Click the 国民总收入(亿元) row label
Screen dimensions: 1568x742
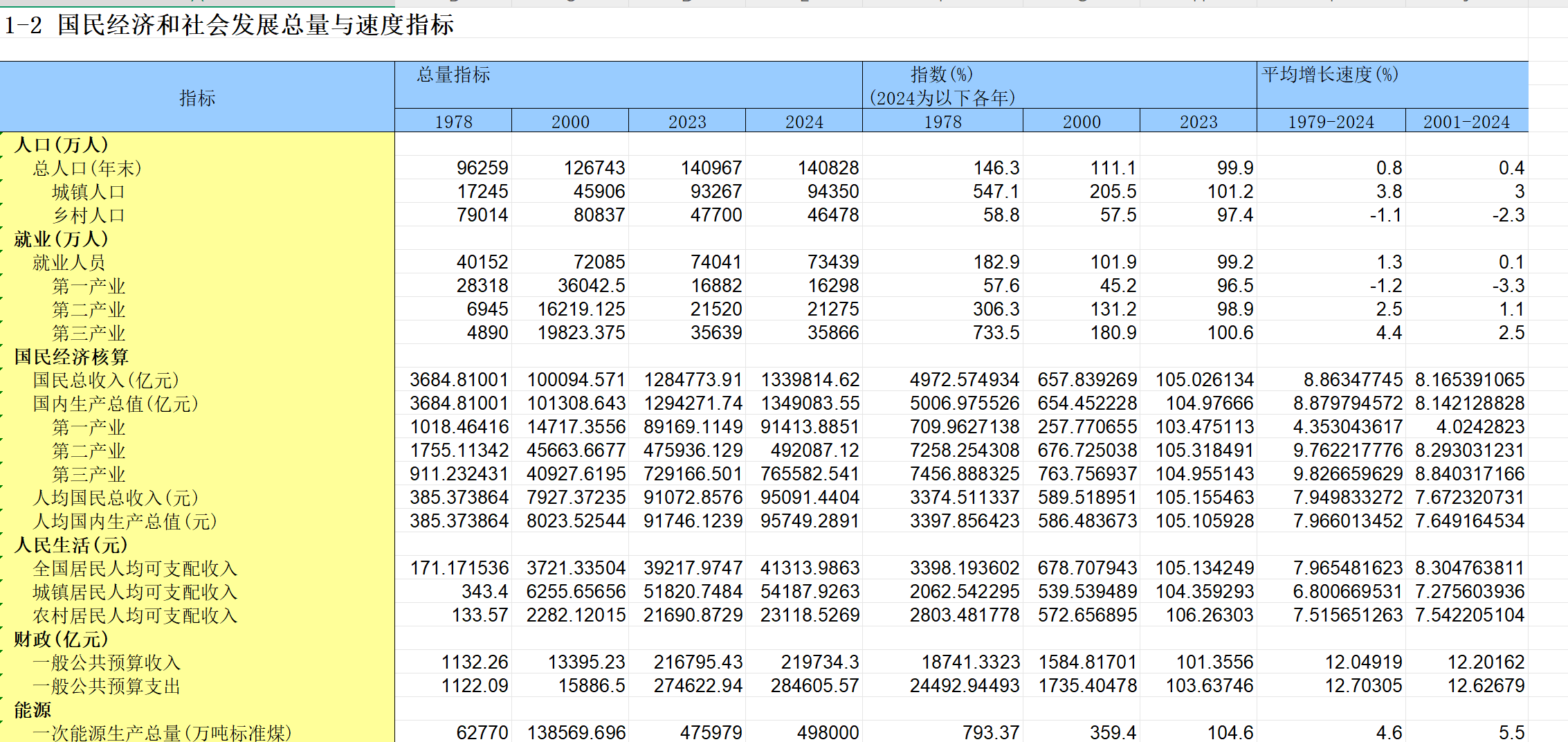tap(106, 380)
